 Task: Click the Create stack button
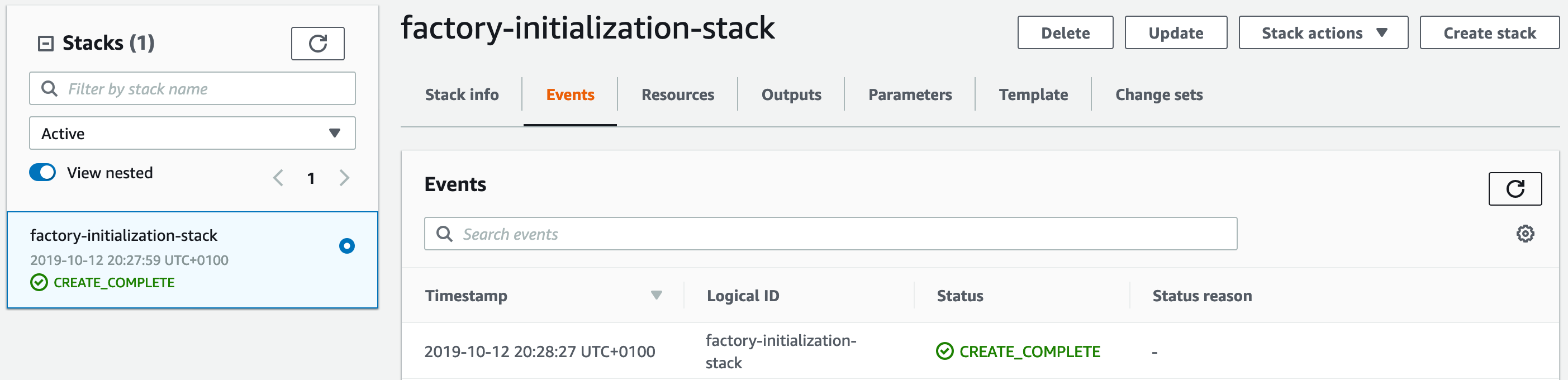pos(1489,33)
